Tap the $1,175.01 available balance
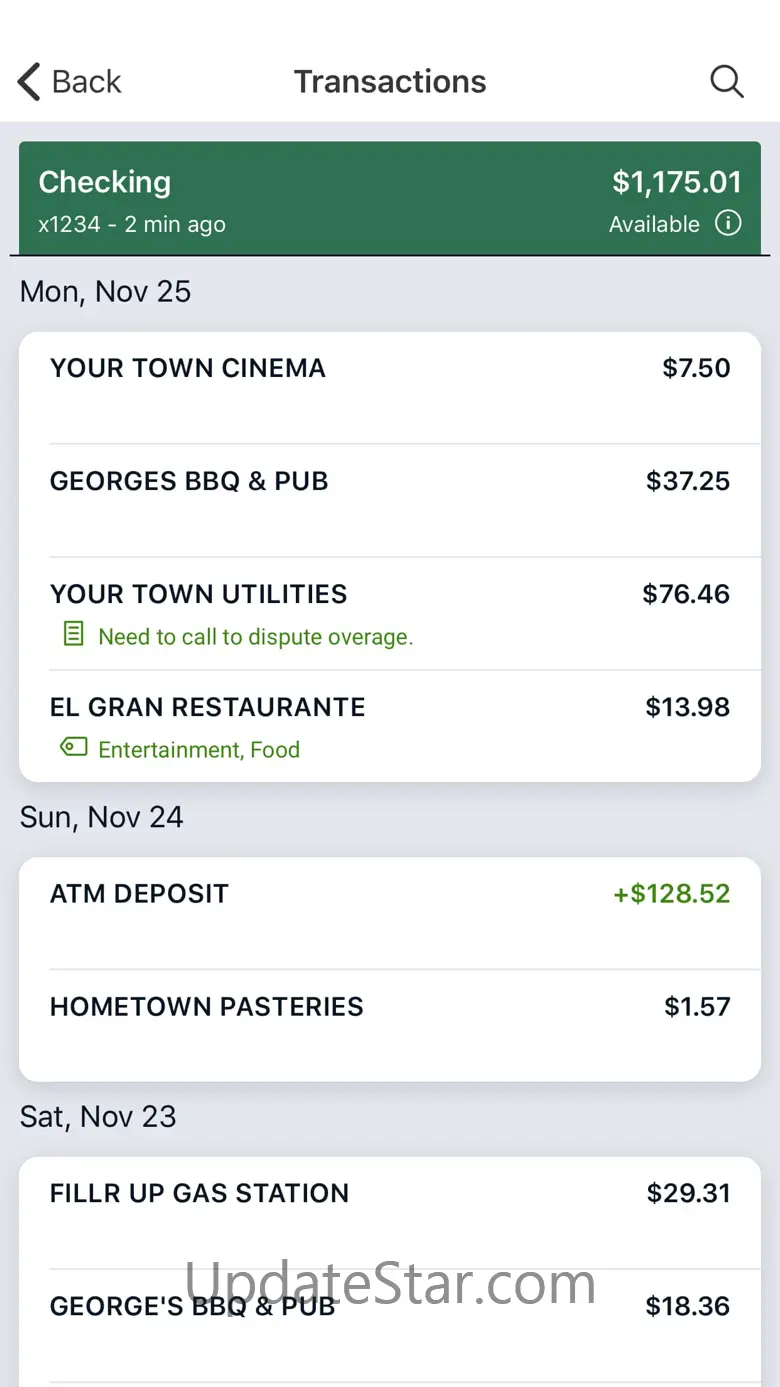The height and width of the screenshot is (1387, 780). click(676, 182)
